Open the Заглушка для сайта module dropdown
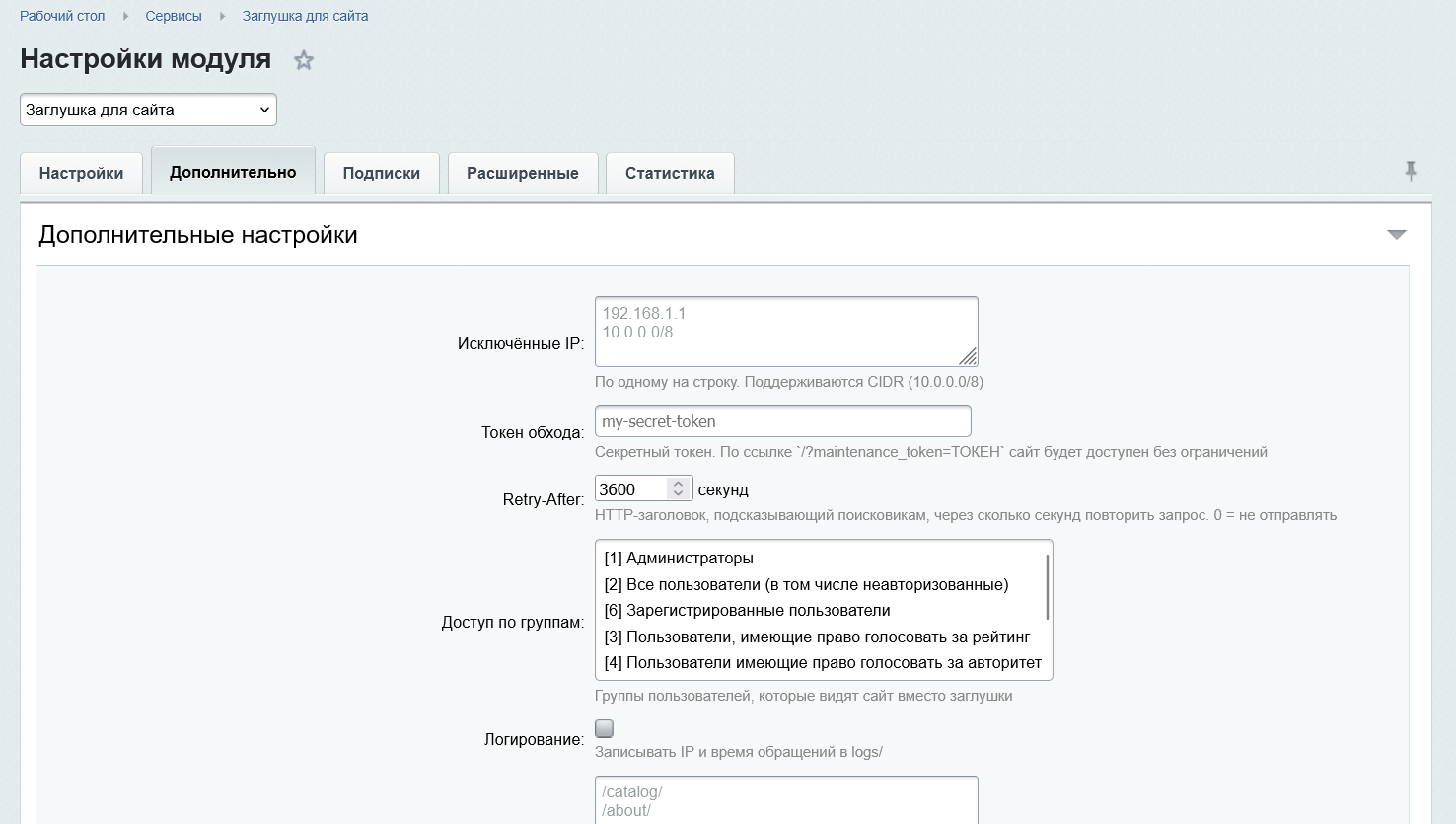1456x824 pixels. (x=148, y=110)
